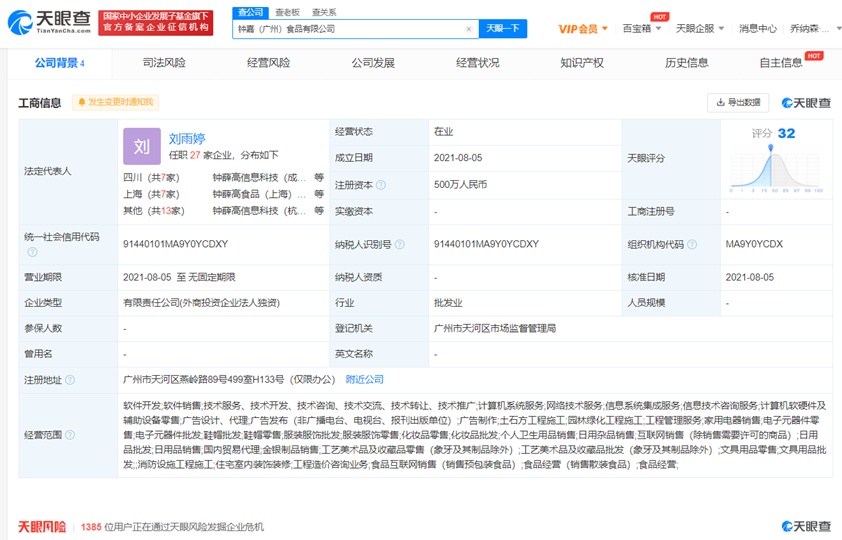Click the purple 刘 avatar
Screen dimensions: 842x540
click(142, 146)
